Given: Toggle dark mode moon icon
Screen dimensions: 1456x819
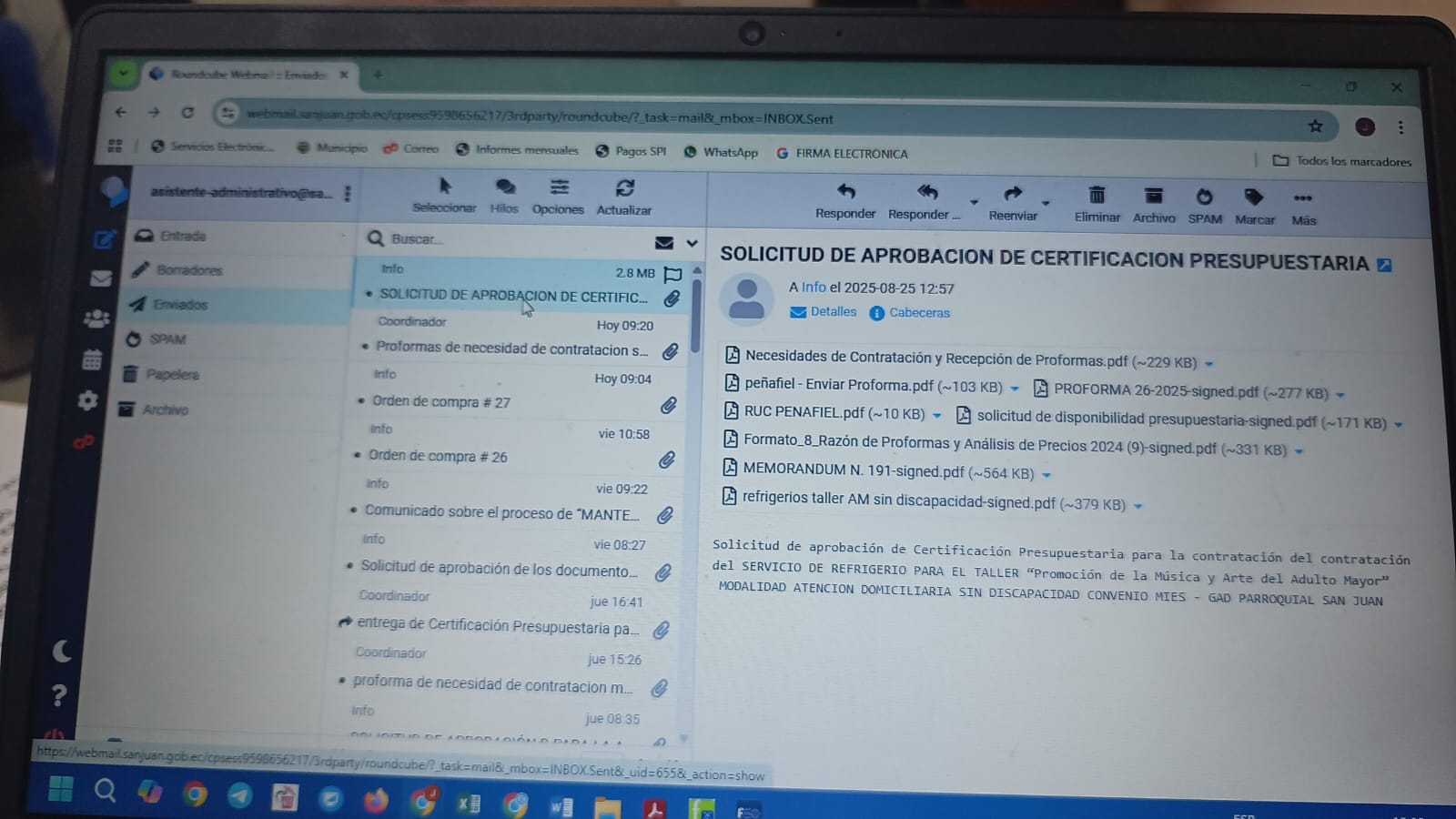Looking at the screenshot, I should (62, 652).
